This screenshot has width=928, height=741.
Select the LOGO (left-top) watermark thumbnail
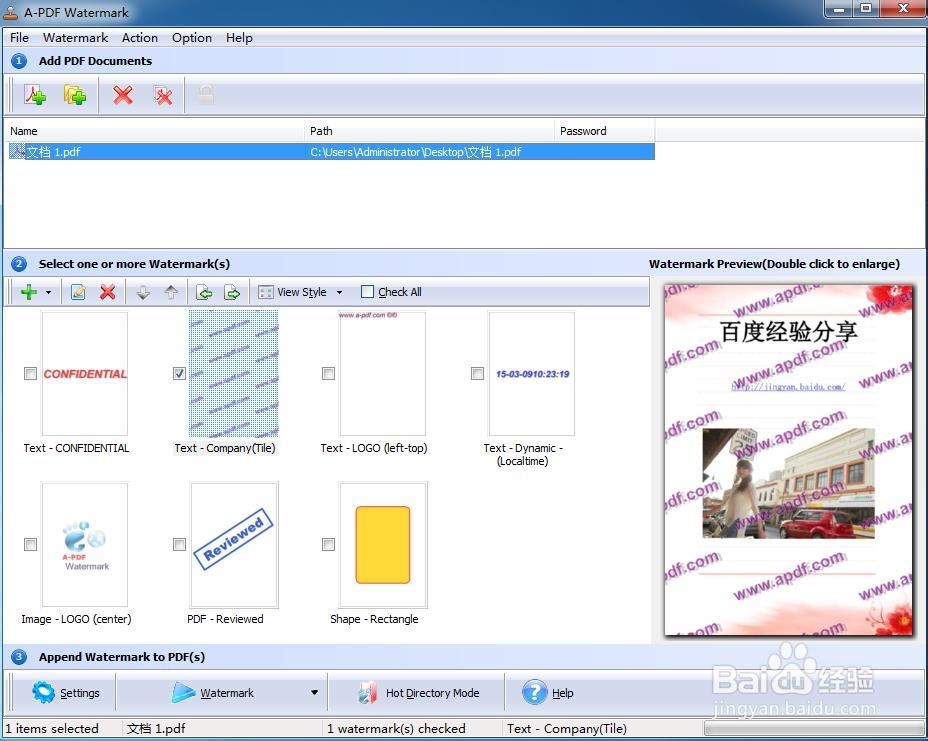[x=382, y=373]
